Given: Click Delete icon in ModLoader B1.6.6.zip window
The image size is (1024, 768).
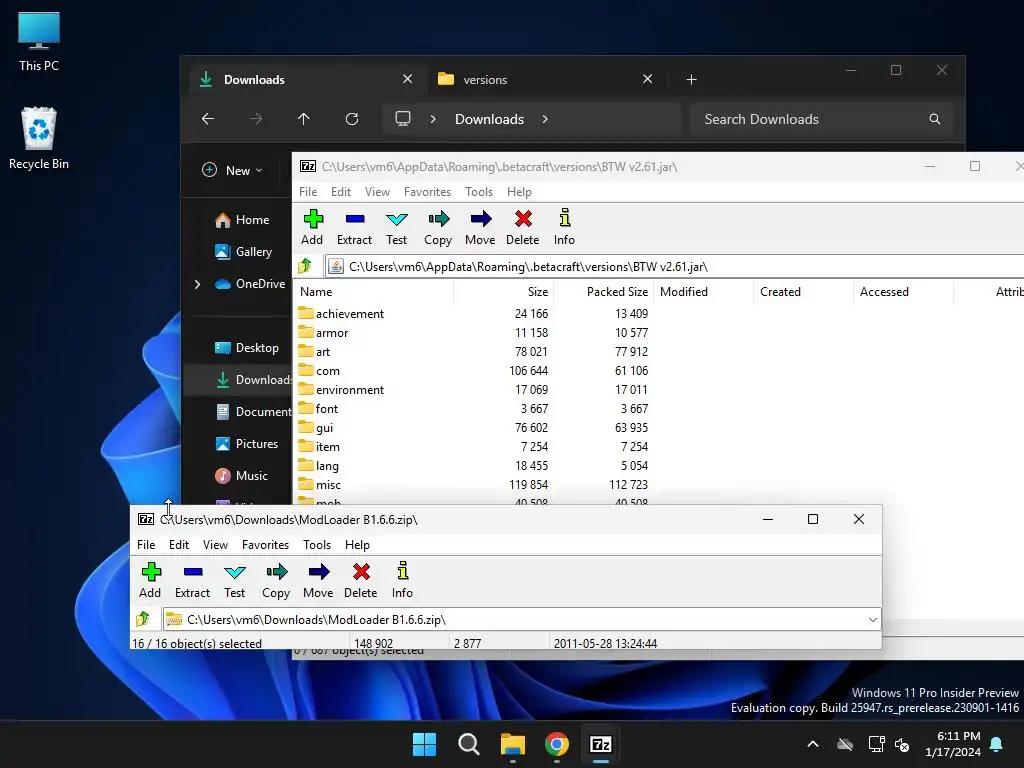Looking at the screenshot, I should point(361,572).
